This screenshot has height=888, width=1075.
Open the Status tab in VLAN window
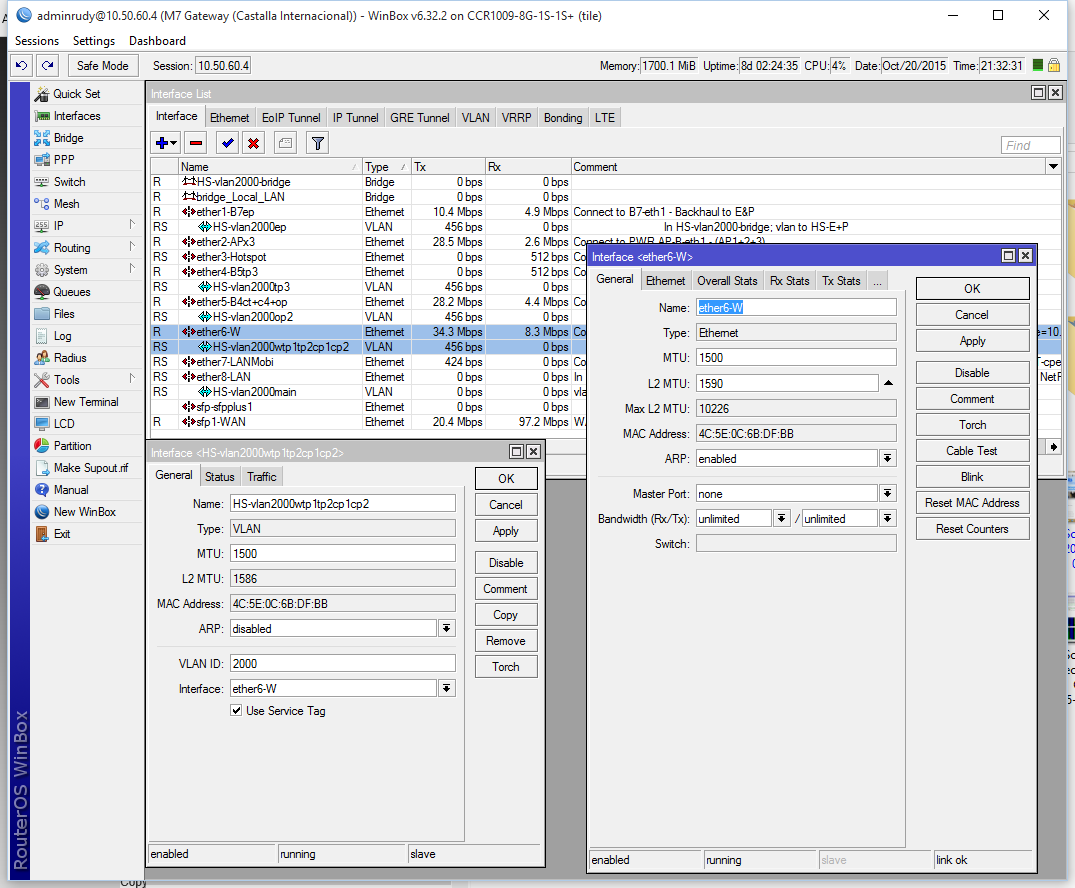pos(219,477)
